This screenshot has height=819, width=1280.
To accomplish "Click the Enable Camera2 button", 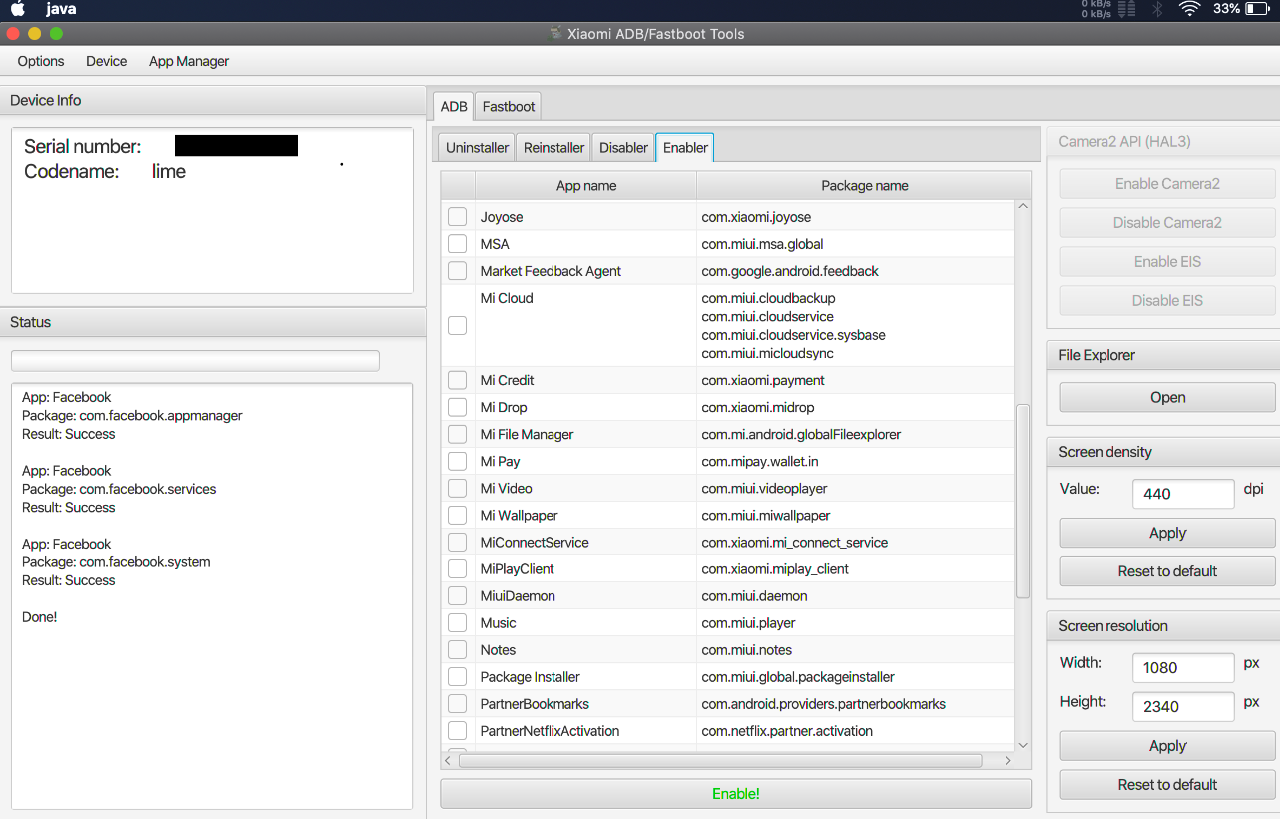I will 1167,184.
